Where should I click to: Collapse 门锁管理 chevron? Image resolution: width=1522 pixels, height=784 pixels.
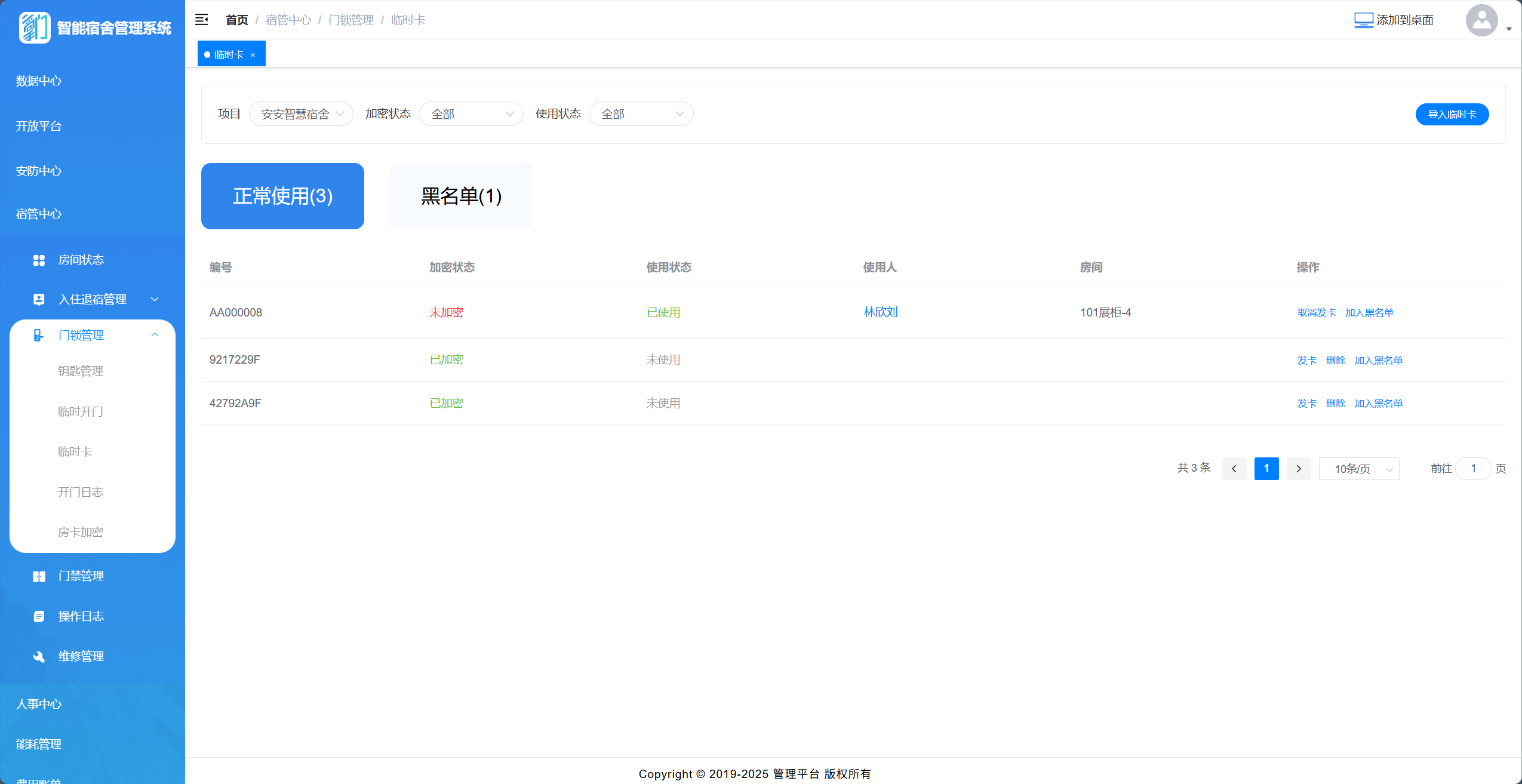point(155,335)
